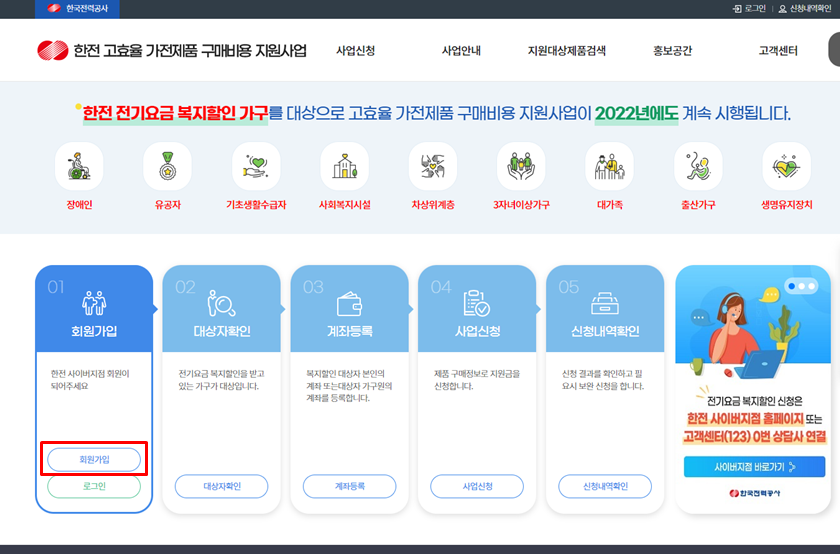
Task: Click the 유공자 label text
Action: coord(168,205)
